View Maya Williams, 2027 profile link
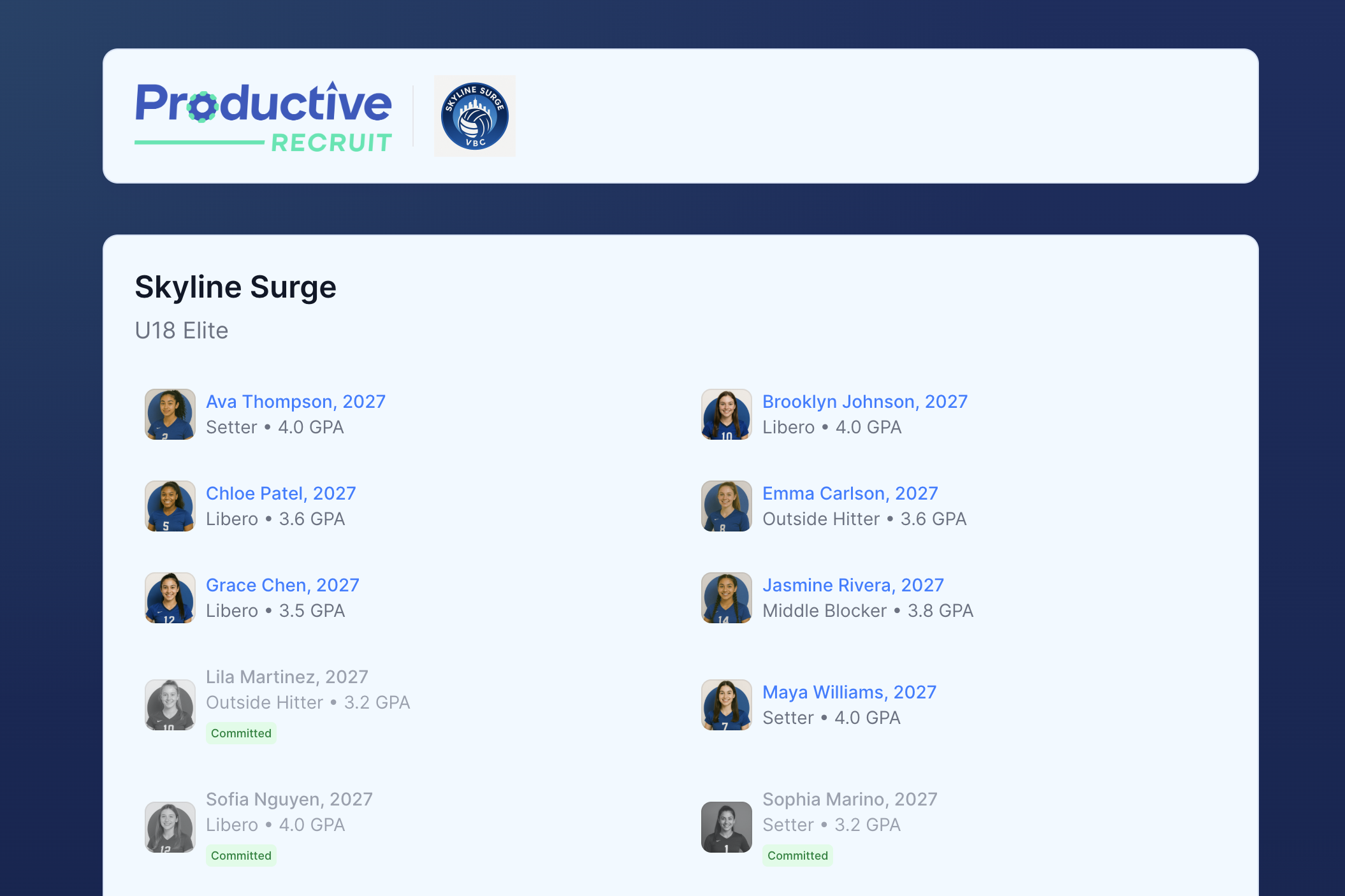This screenshot has height=896, width=1345. pos(849,692)
